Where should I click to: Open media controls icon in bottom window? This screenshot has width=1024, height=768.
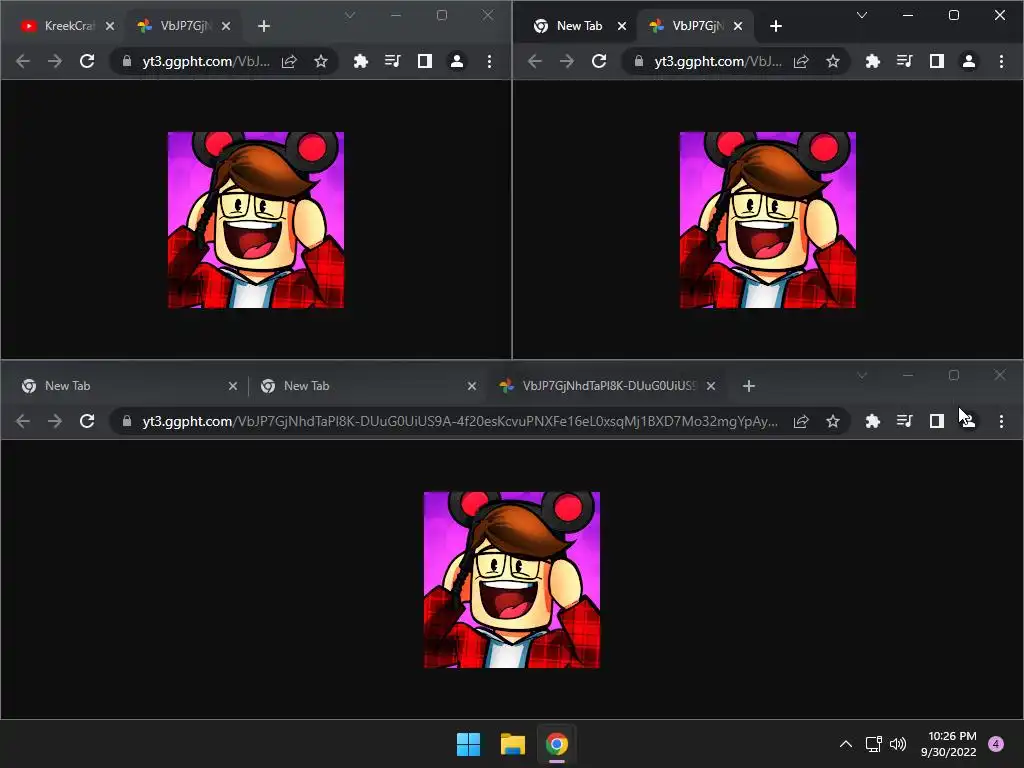904,421
